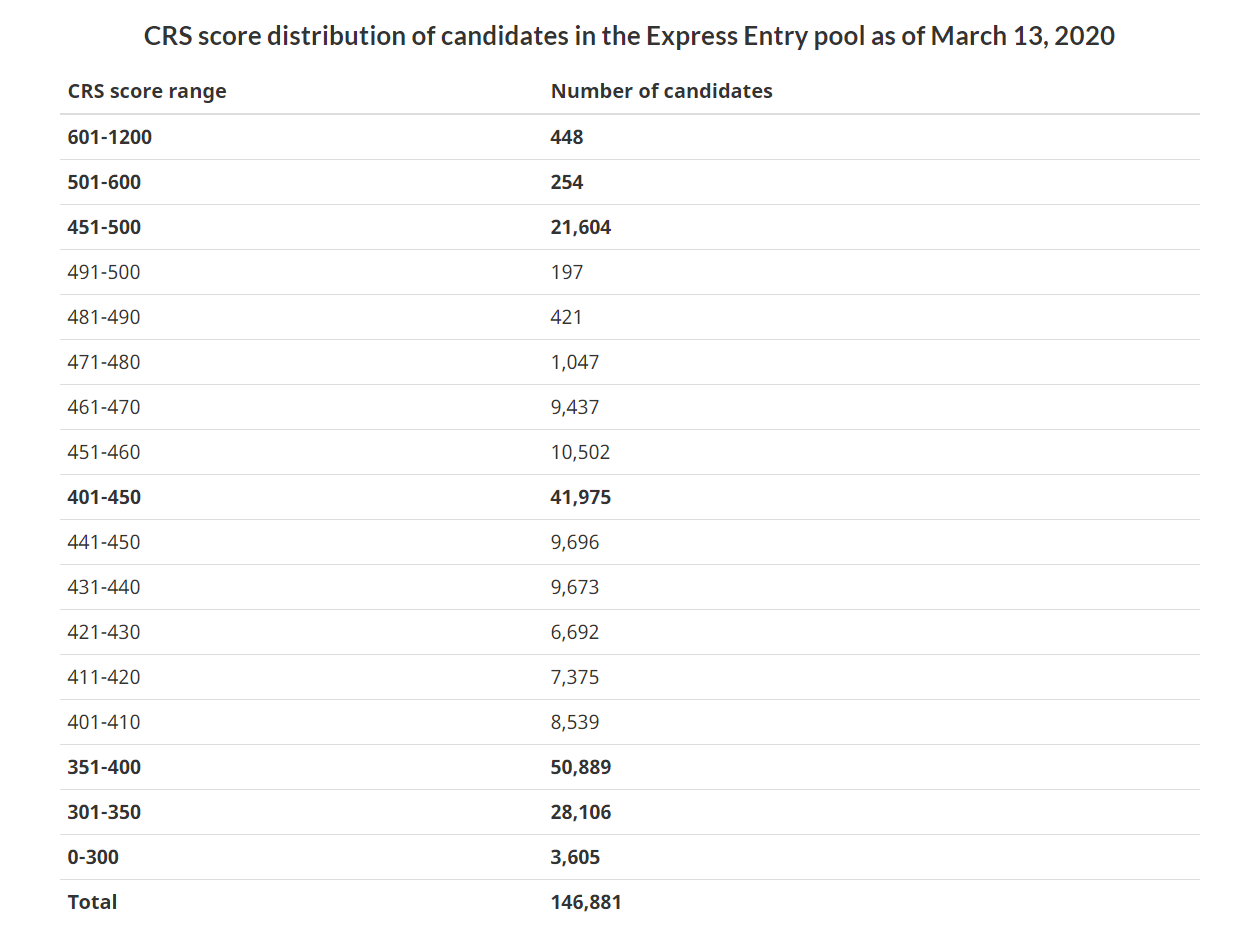Click candidate count 421 for 481-490
The height and width of the screenshot is (930, 1258).
click(566, 317)
